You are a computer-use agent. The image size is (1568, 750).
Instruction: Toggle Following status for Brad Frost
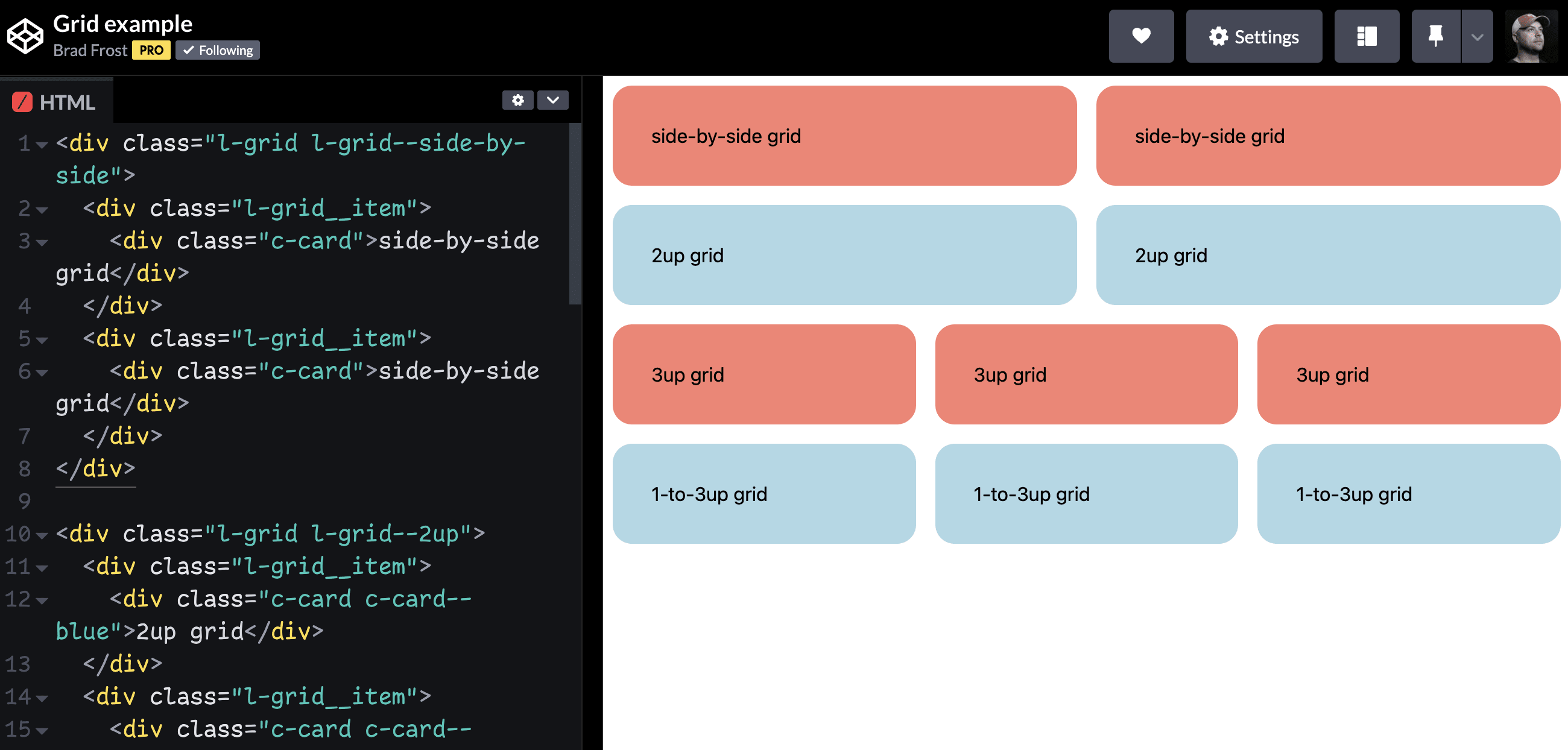click(217, 51)
